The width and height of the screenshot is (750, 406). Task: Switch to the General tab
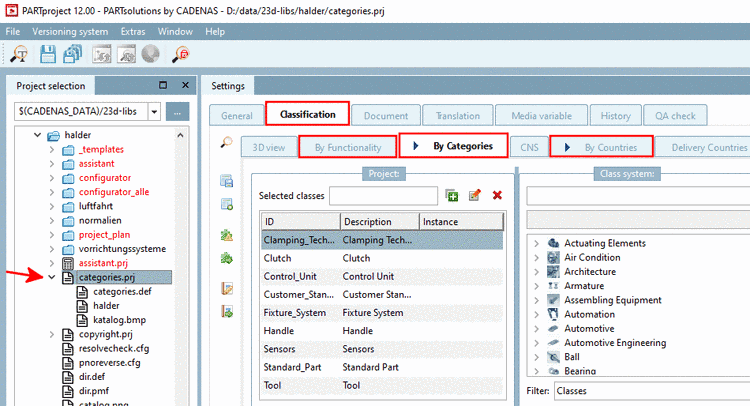click(237, 116)
